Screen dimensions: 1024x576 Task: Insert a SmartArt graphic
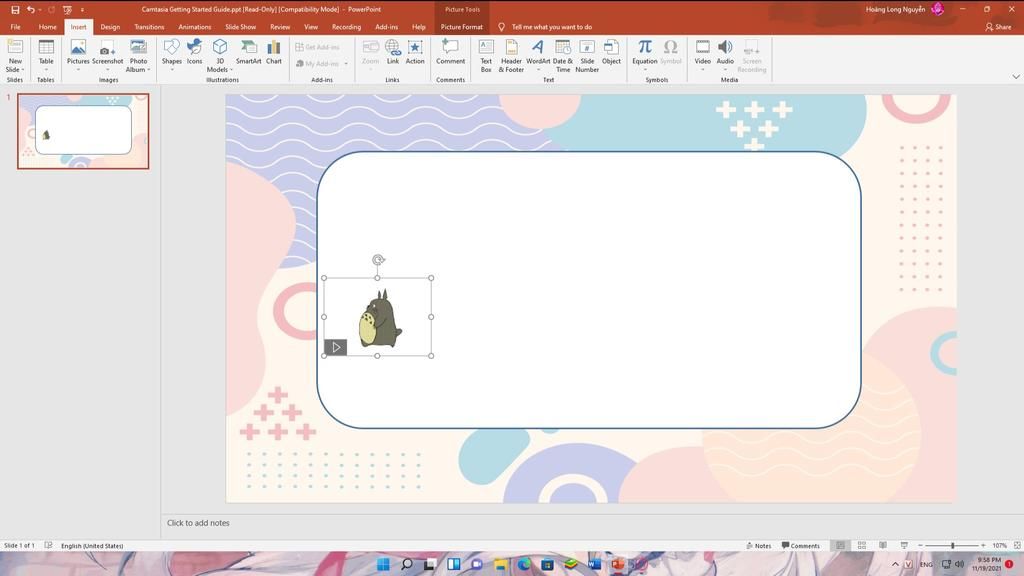click(x=248, y=52)
